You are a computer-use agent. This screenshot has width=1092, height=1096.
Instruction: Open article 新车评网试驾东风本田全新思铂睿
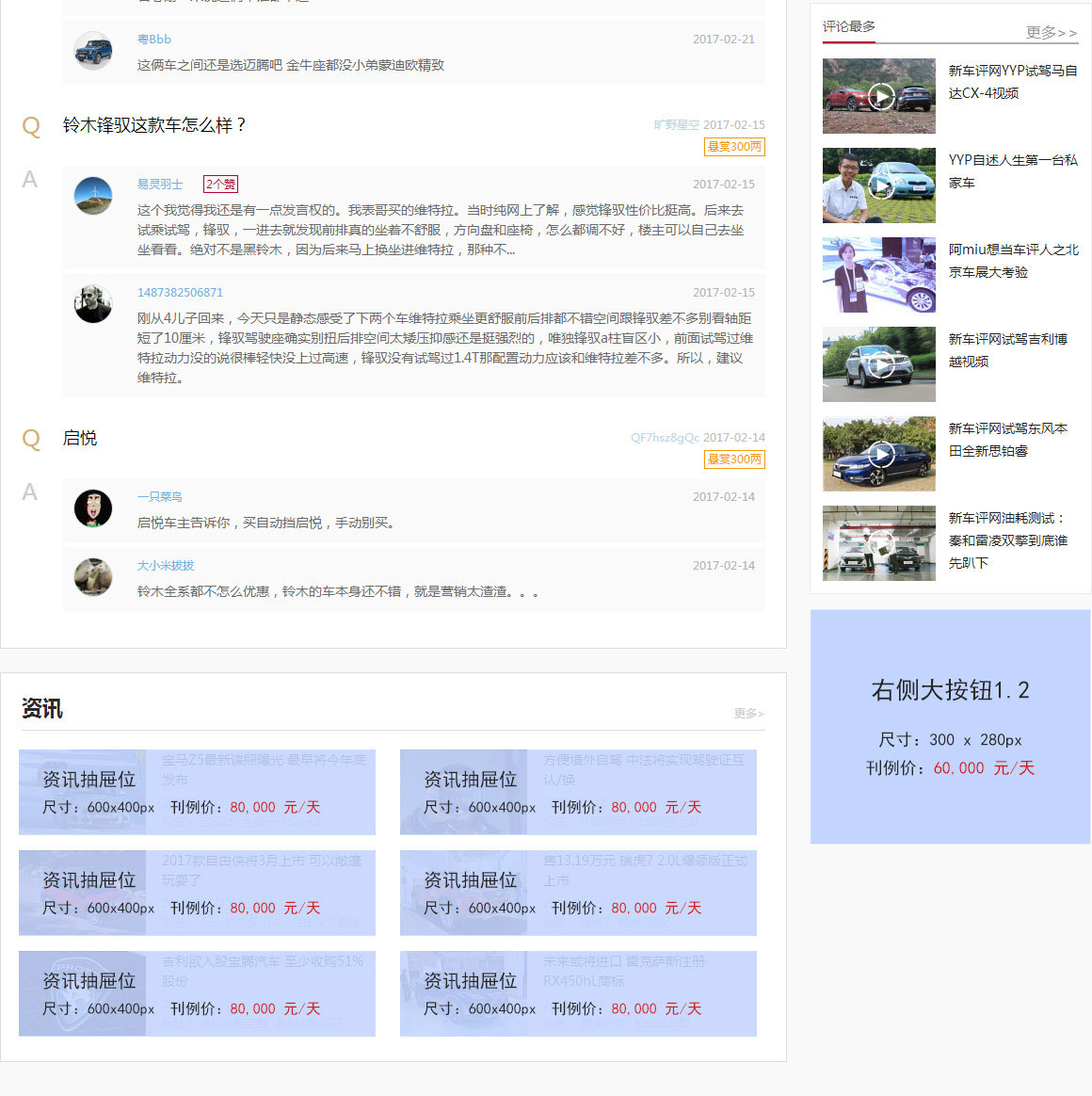[x=1007, y=440]
